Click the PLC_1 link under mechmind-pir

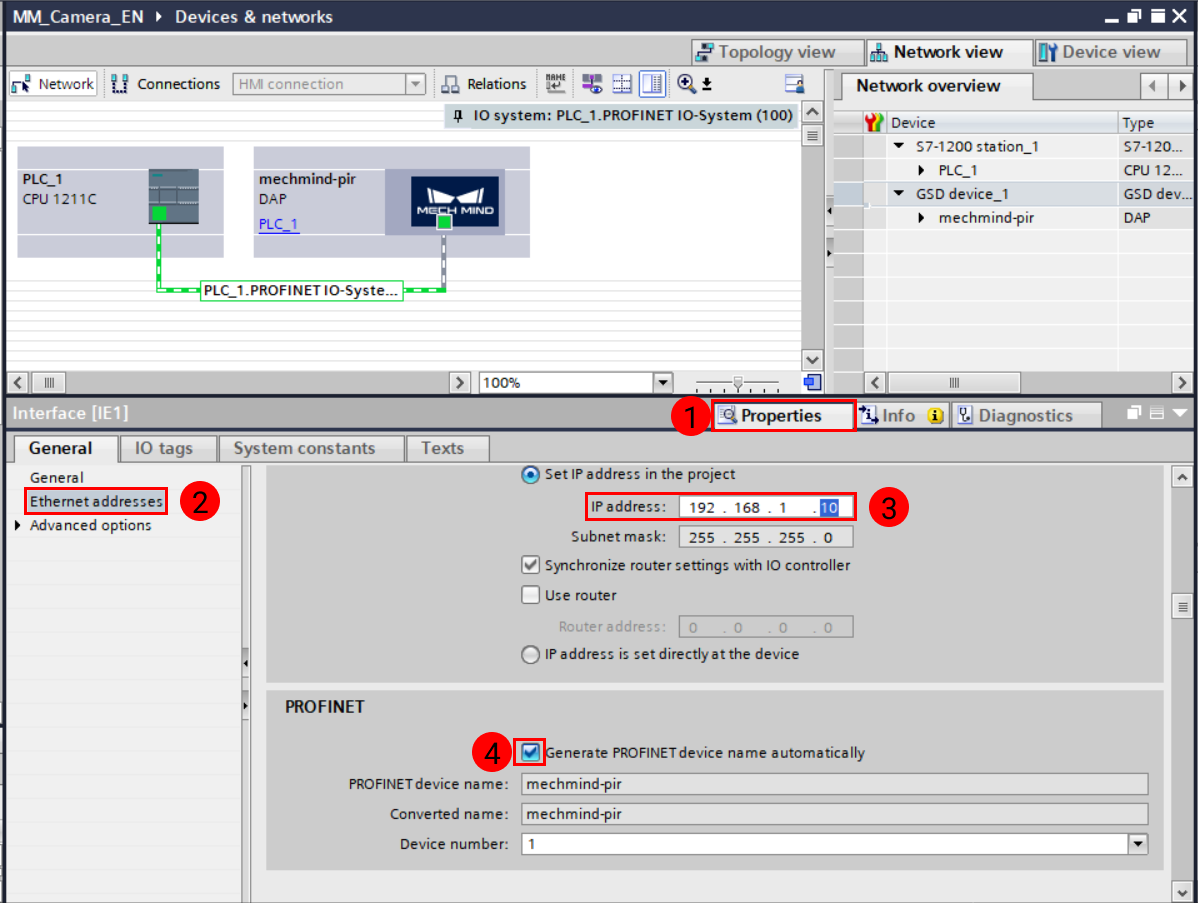(277, 223)
